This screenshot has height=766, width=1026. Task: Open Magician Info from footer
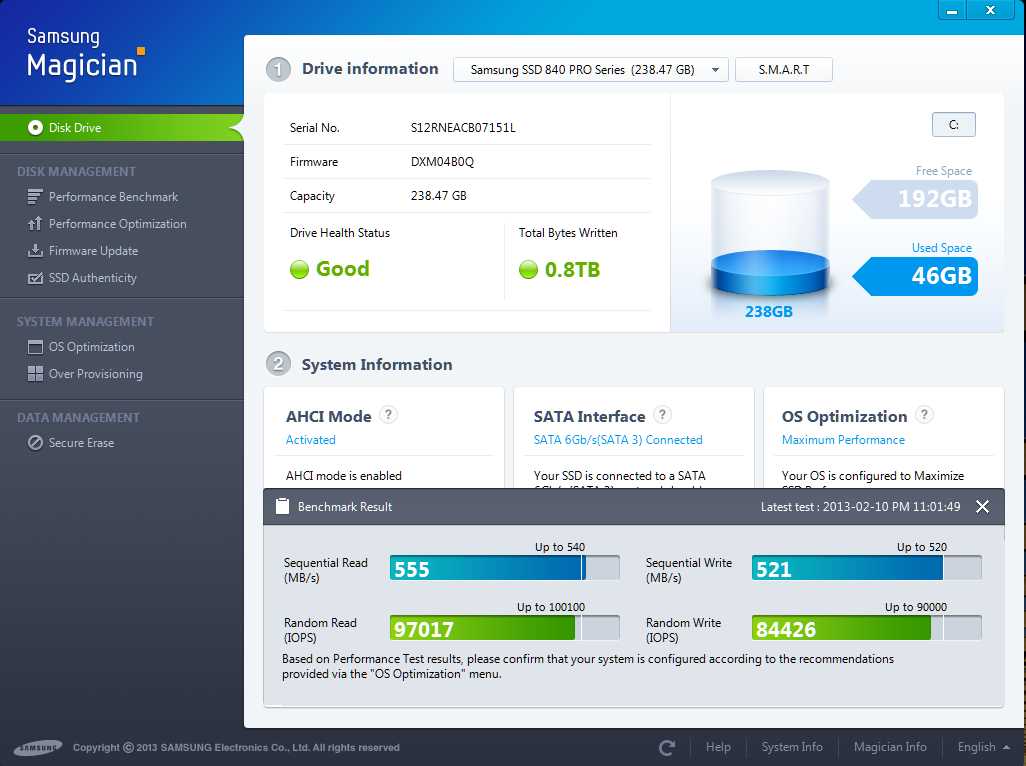[890, 747]
